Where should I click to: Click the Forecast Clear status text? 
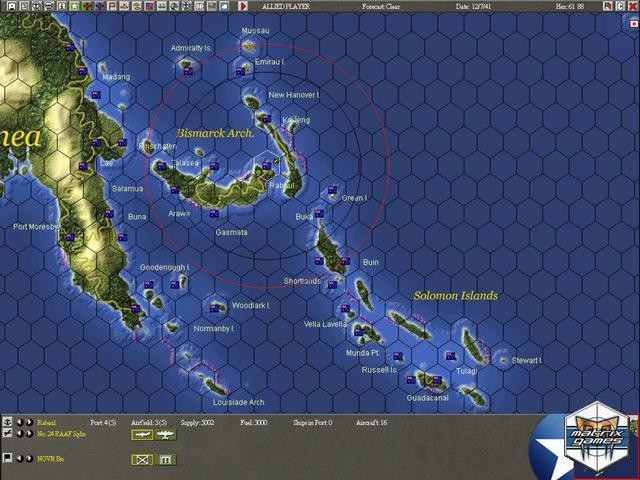381,7
